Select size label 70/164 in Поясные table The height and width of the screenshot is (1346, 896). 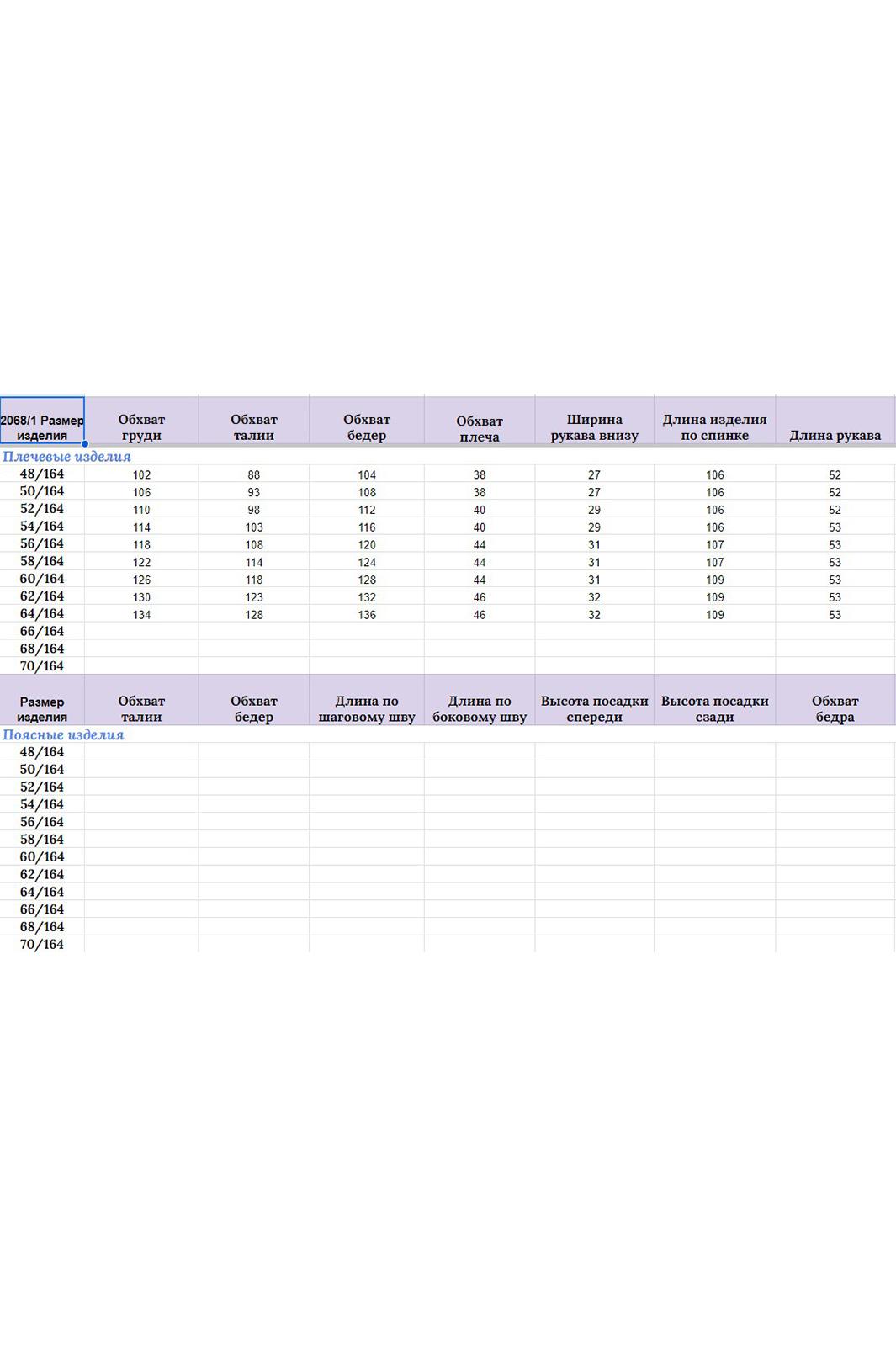click(x=42, y=945)
